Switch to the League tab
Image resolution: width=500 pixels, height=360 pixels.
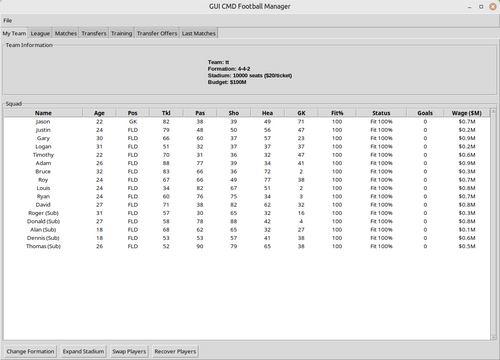click(x=40, y=33)
